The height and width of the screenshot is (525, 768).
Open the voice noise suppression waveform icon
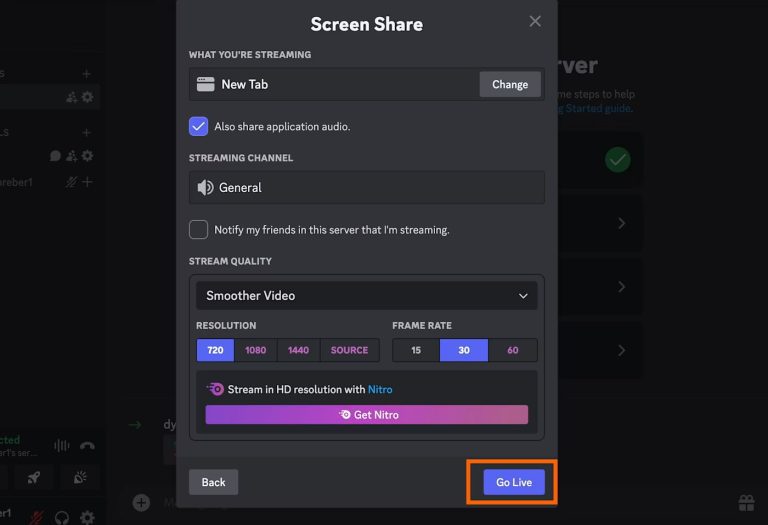tap(61, 446)
